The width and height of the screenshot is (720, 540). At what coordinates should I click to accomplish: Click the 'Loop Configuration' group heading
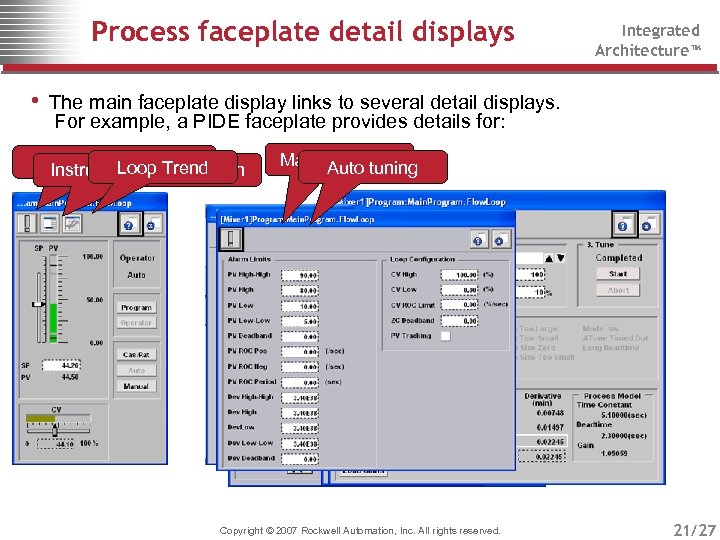click(422, 259)
